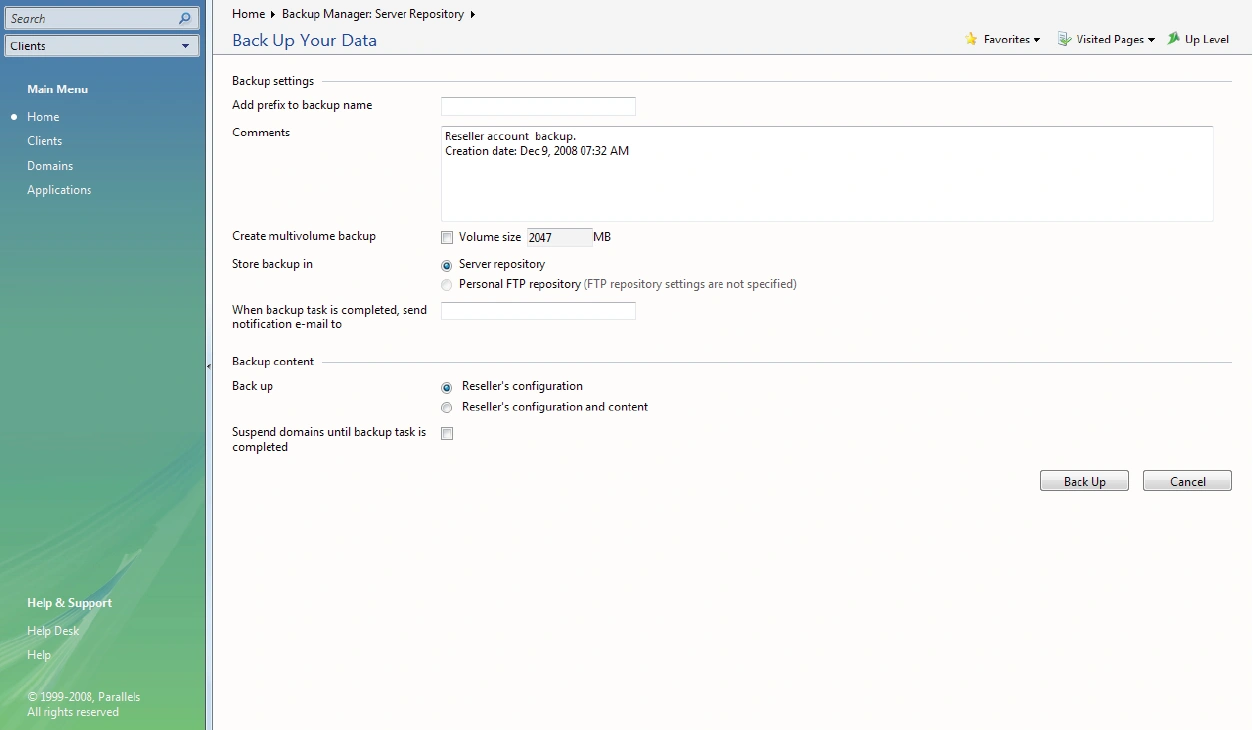Click the Help & Support heading
Image resolution: width=1253 pixels, height=730 pixels.
[x=69, y=603]
